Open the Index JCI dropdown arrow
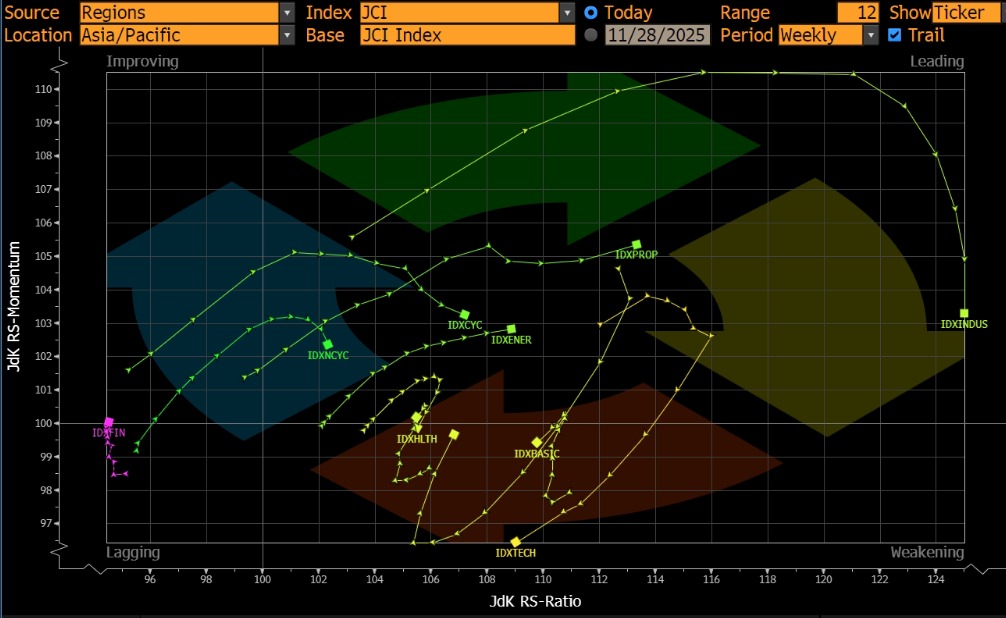The width and height of the screenshot is (1006, 618). [568, 13]
